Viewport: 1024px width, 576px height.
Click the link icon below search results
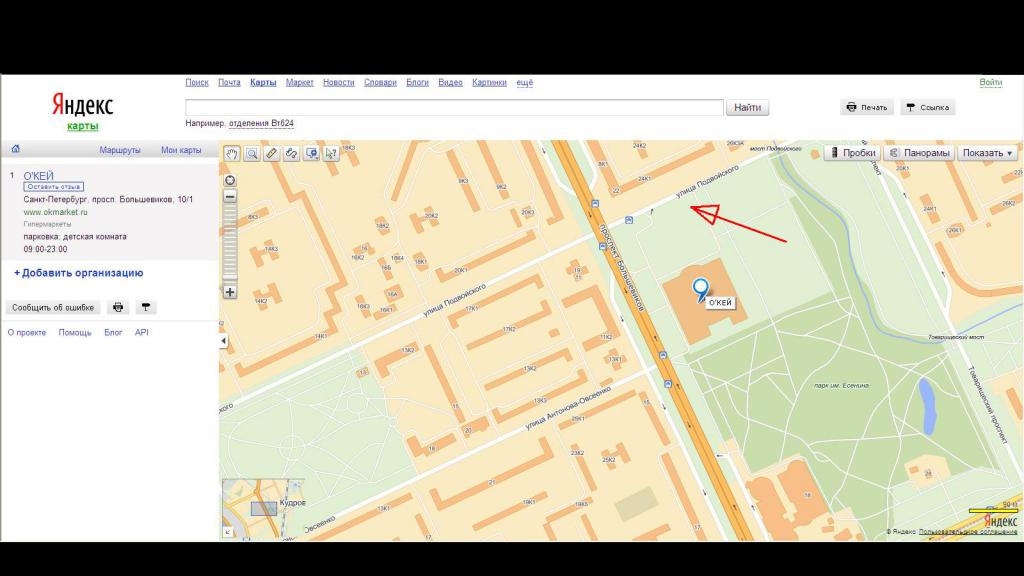[x=146, y=307]
